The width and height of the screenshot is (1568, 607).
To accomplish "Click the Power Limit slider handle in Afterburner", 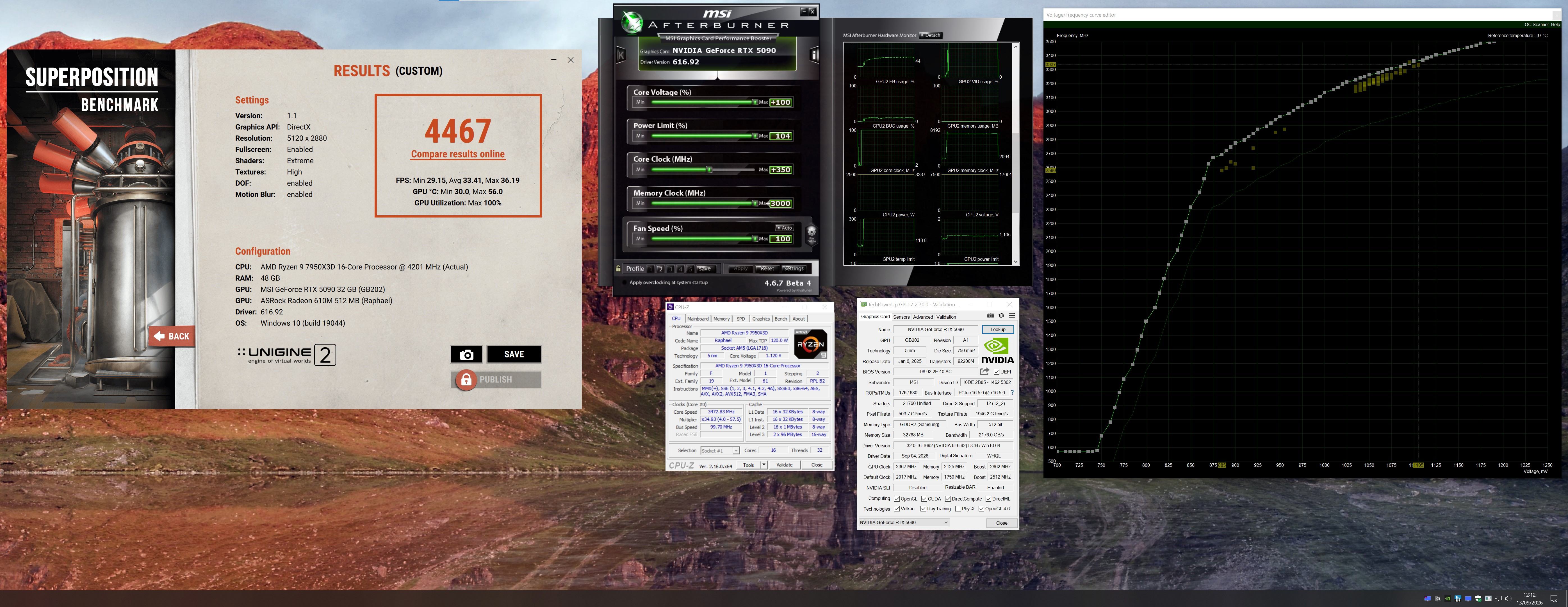I will [755, 136].
